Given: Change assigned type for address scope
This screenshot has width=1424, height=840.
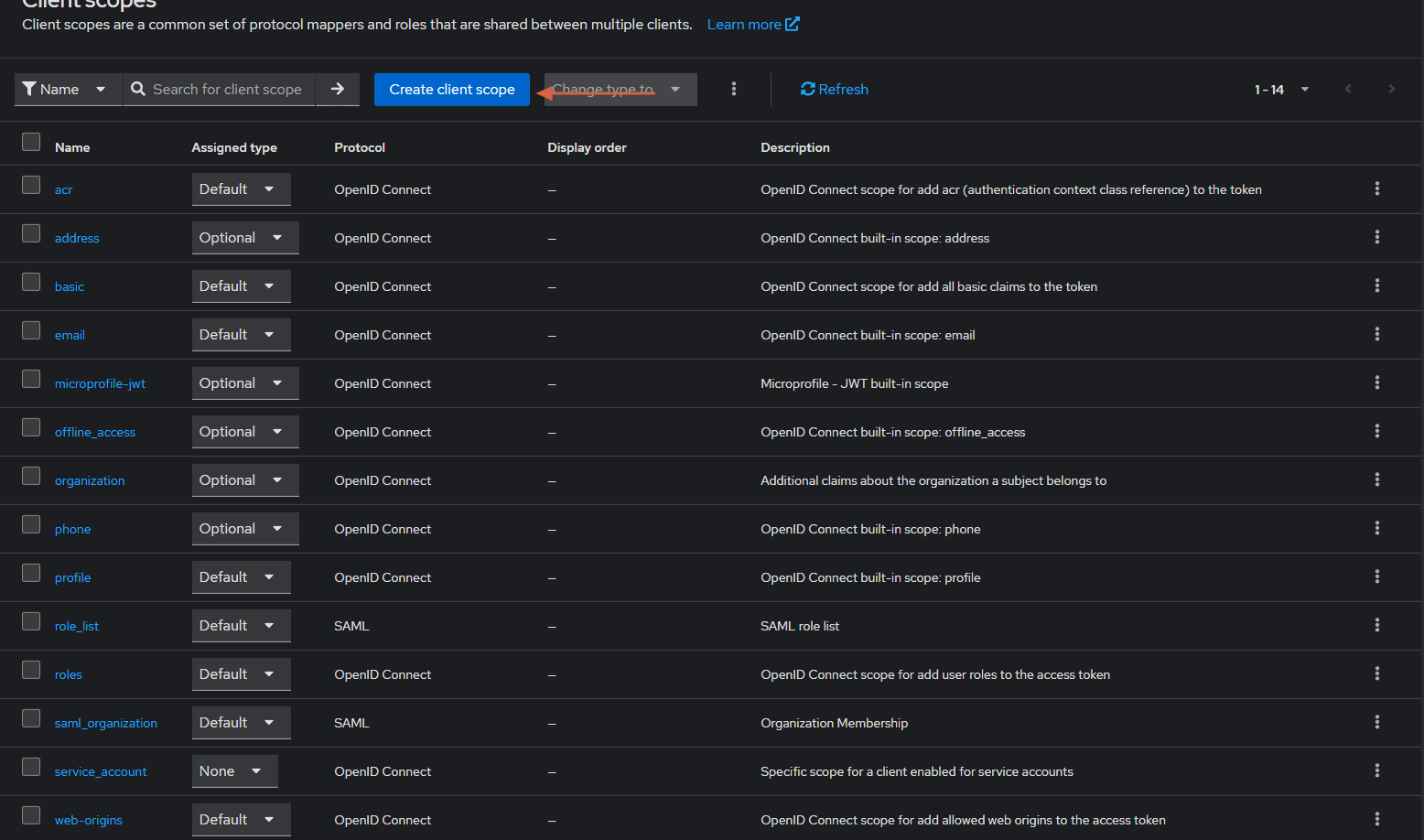Looking at the screenshot, I should point(245,238).
